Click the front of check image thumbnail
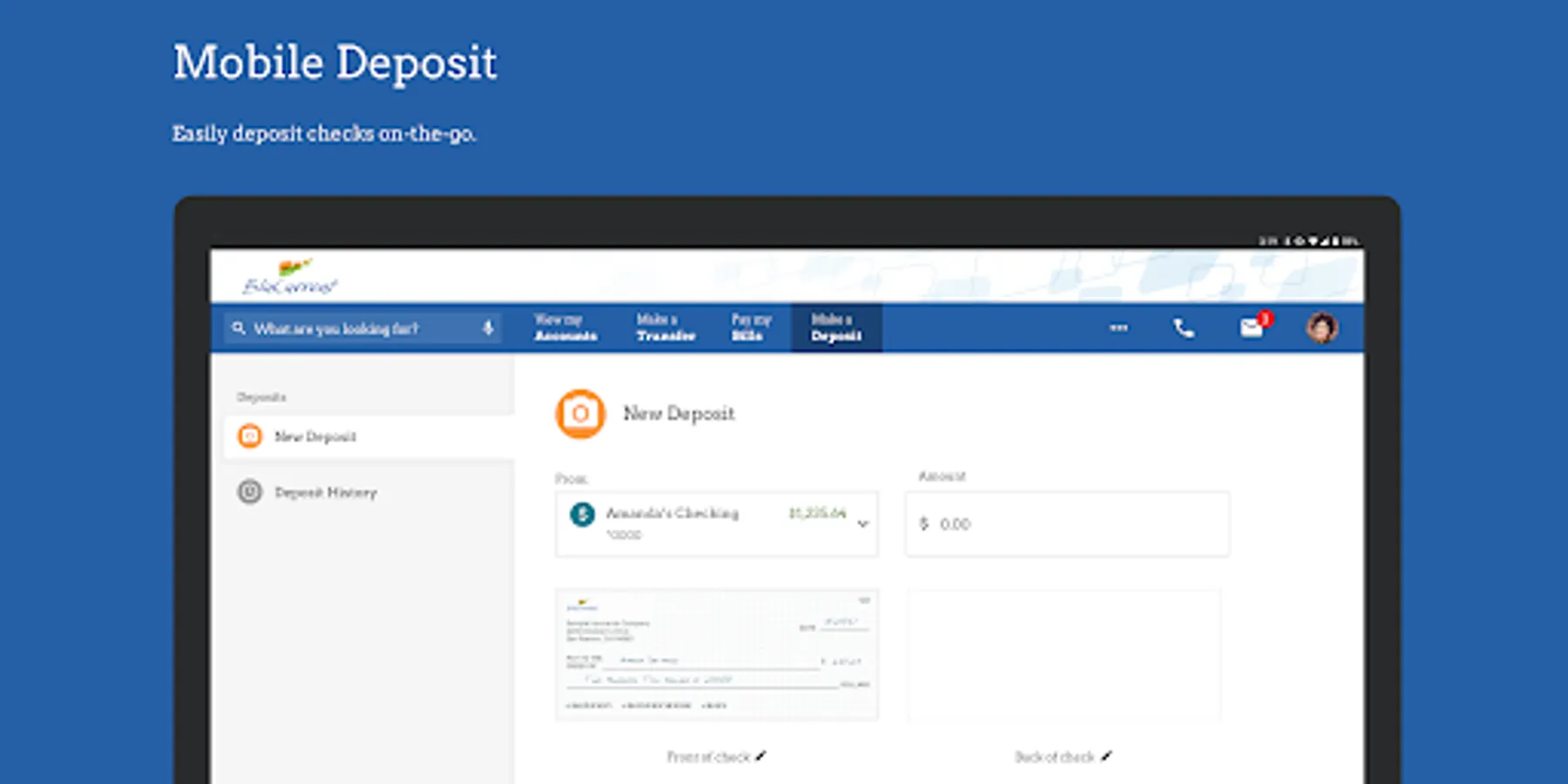Viewport: 1568px width, 784px height. coord(717,654)
